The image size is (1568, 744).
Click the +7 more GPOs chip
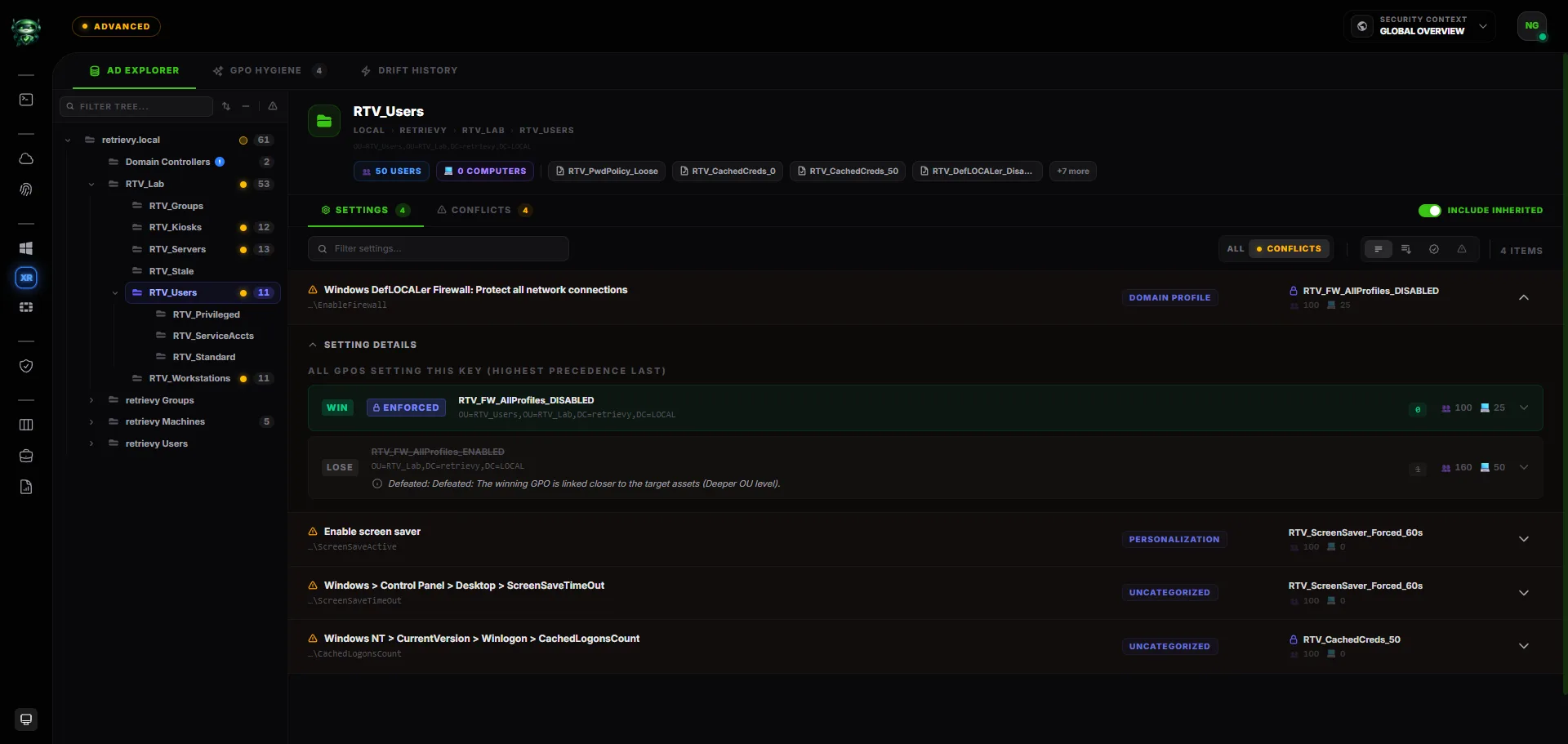pyautogui.click(x=1073, y=172)
